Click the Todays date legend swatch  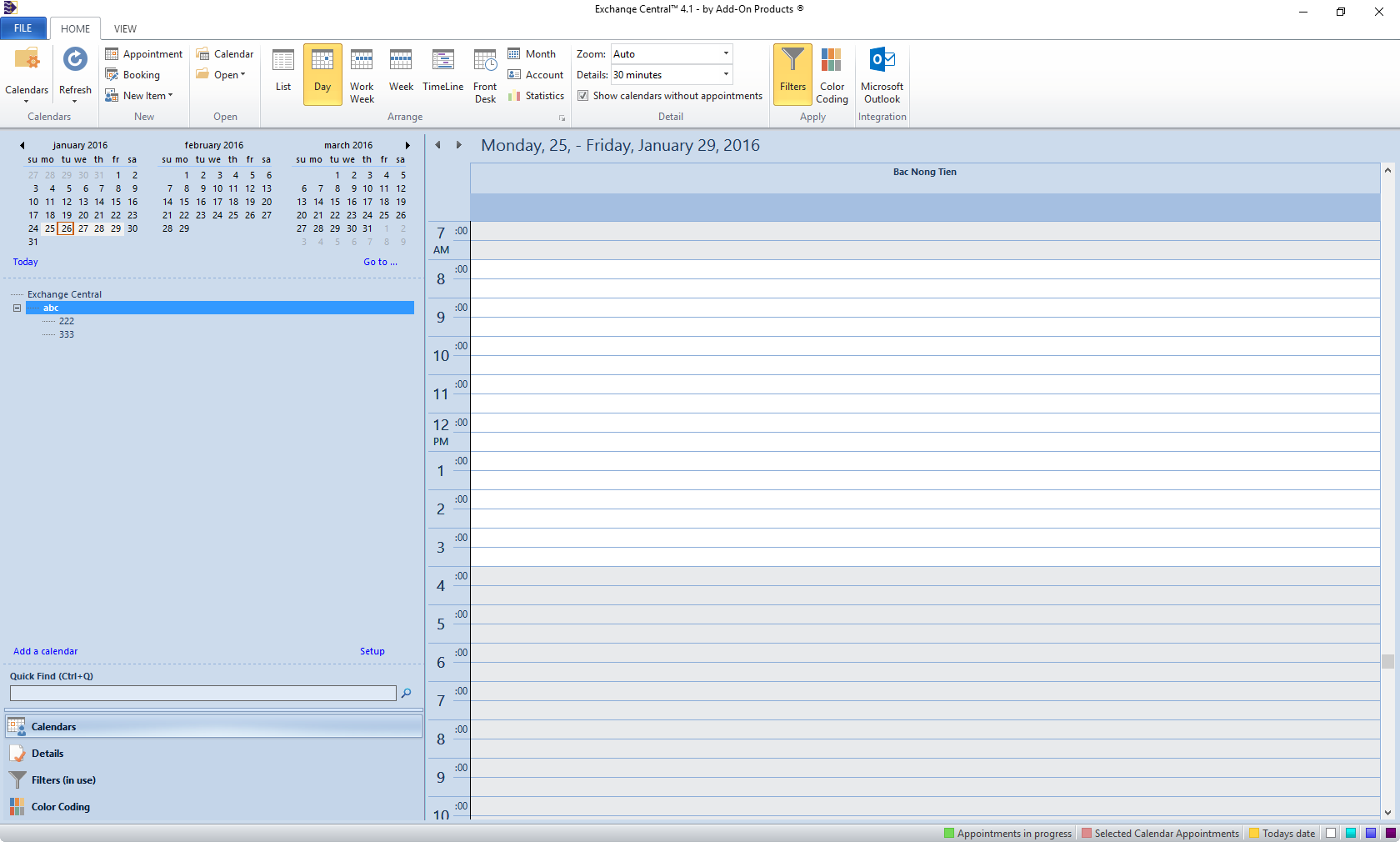coord(1254,834)
